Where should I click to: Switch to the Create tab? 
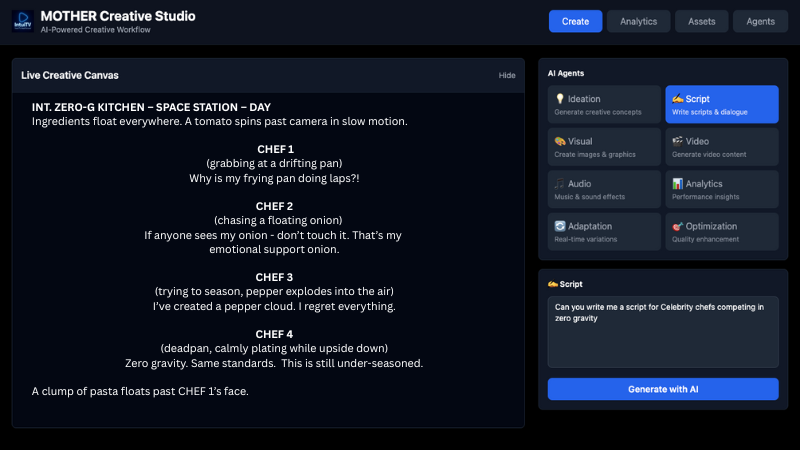[575, 21]
